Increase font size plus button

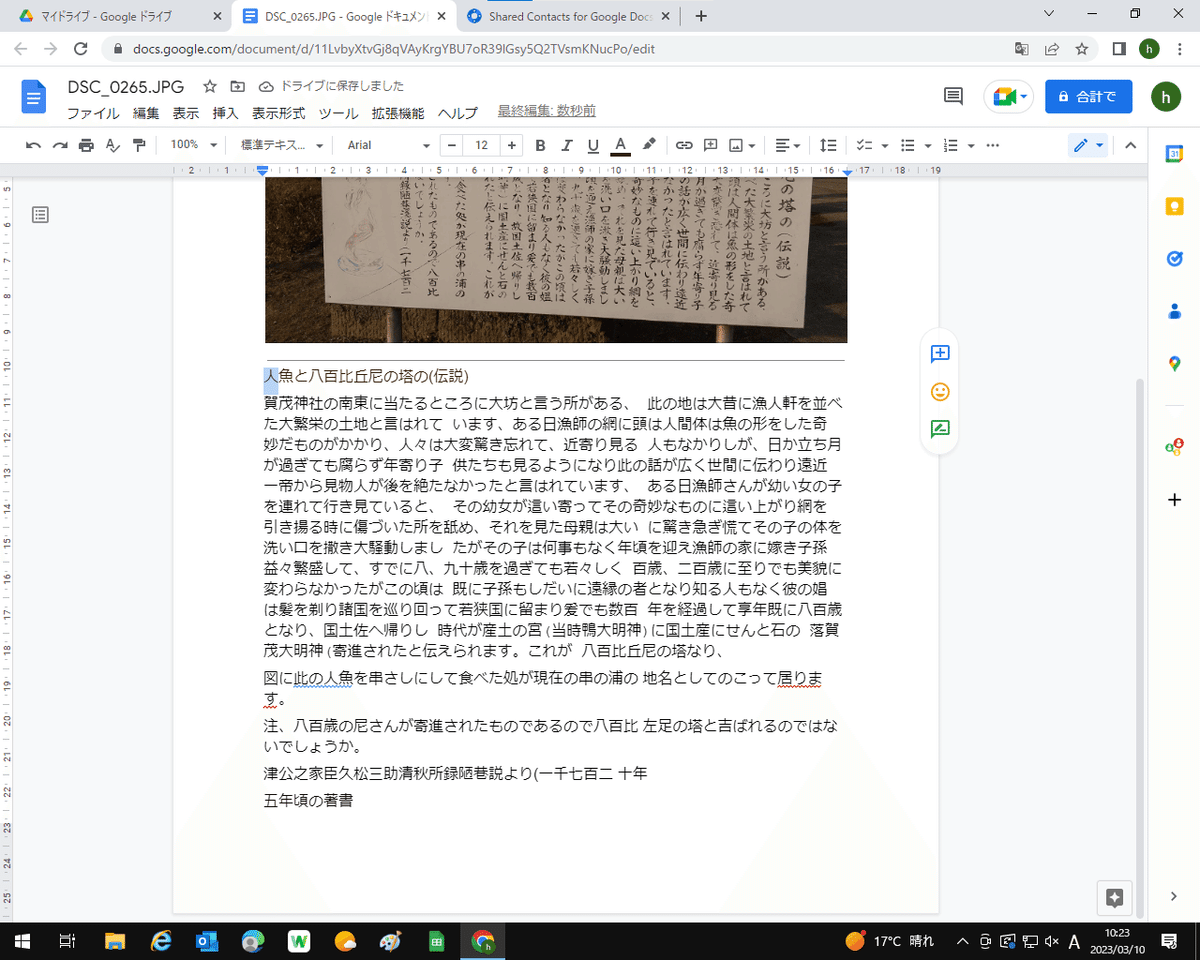pos(512,145)
